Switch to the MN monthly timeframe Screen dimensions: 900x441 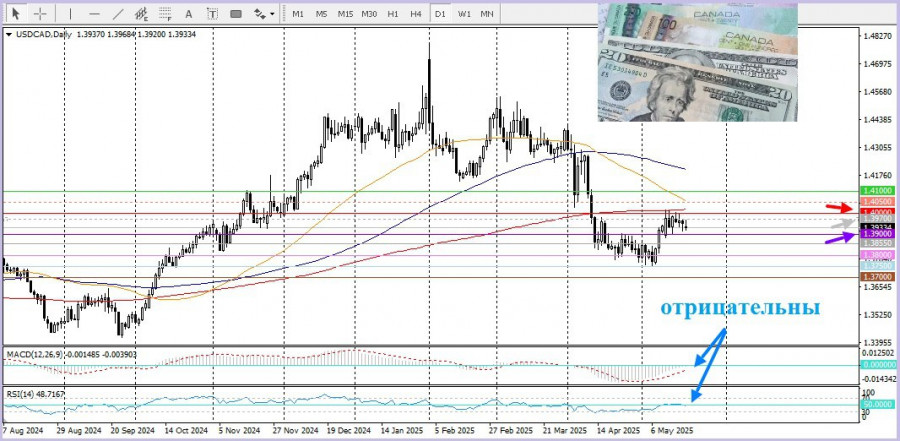click(487, 14)
